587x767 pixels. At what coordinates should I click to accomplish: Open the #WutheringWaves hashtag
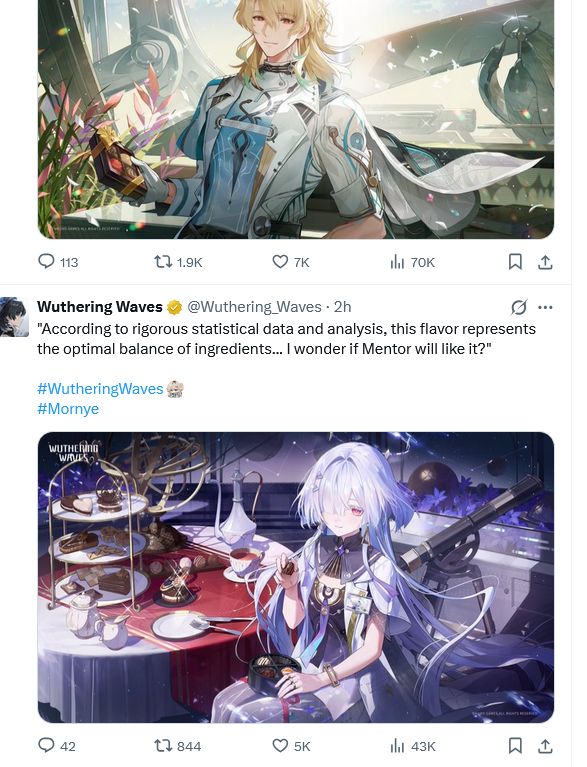click(x=100, y=389)
